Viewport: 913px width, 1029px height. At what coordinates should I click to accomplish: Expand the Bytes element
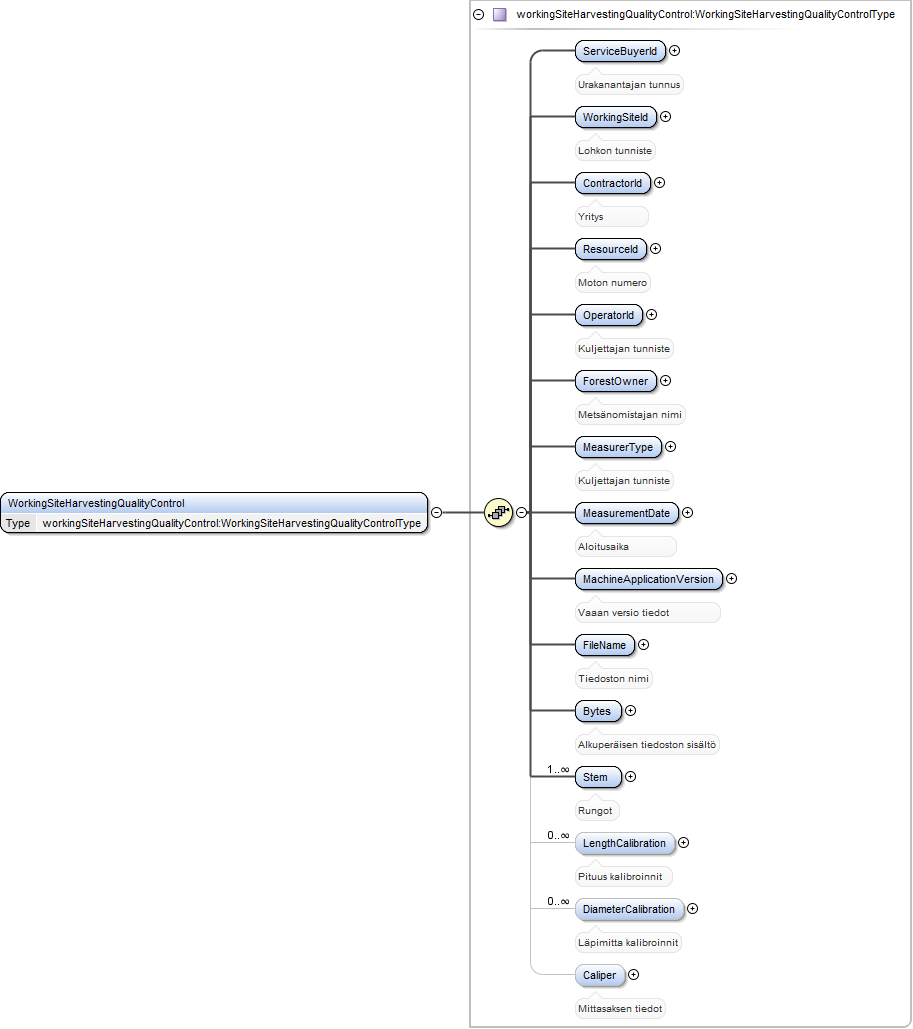(630, 710)
